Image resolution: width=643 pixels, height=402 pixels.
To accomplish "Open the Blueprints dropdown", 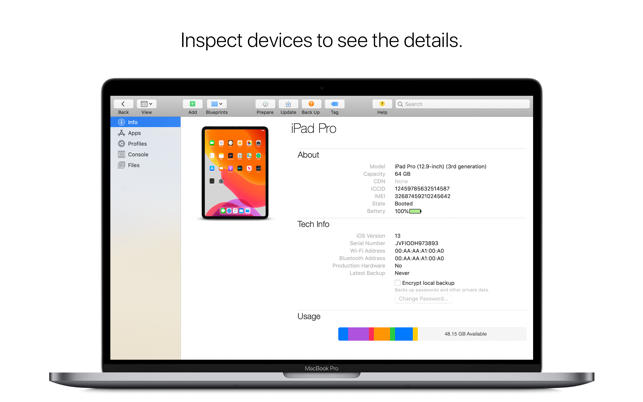I will [217, 104].
